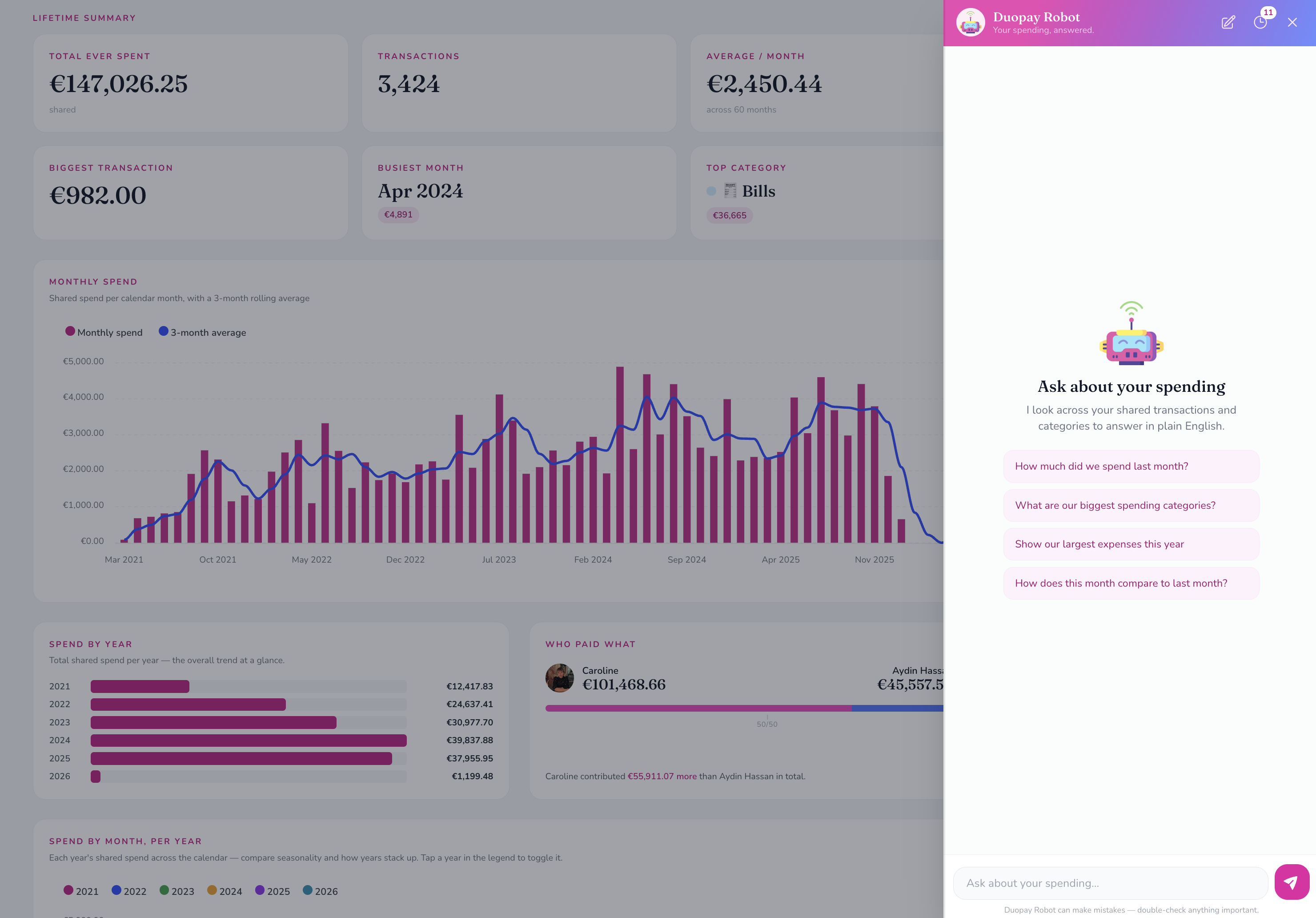Toggle 2022 in the per-year legend
The image size is (1316, 918).
[x=129, y=891]
